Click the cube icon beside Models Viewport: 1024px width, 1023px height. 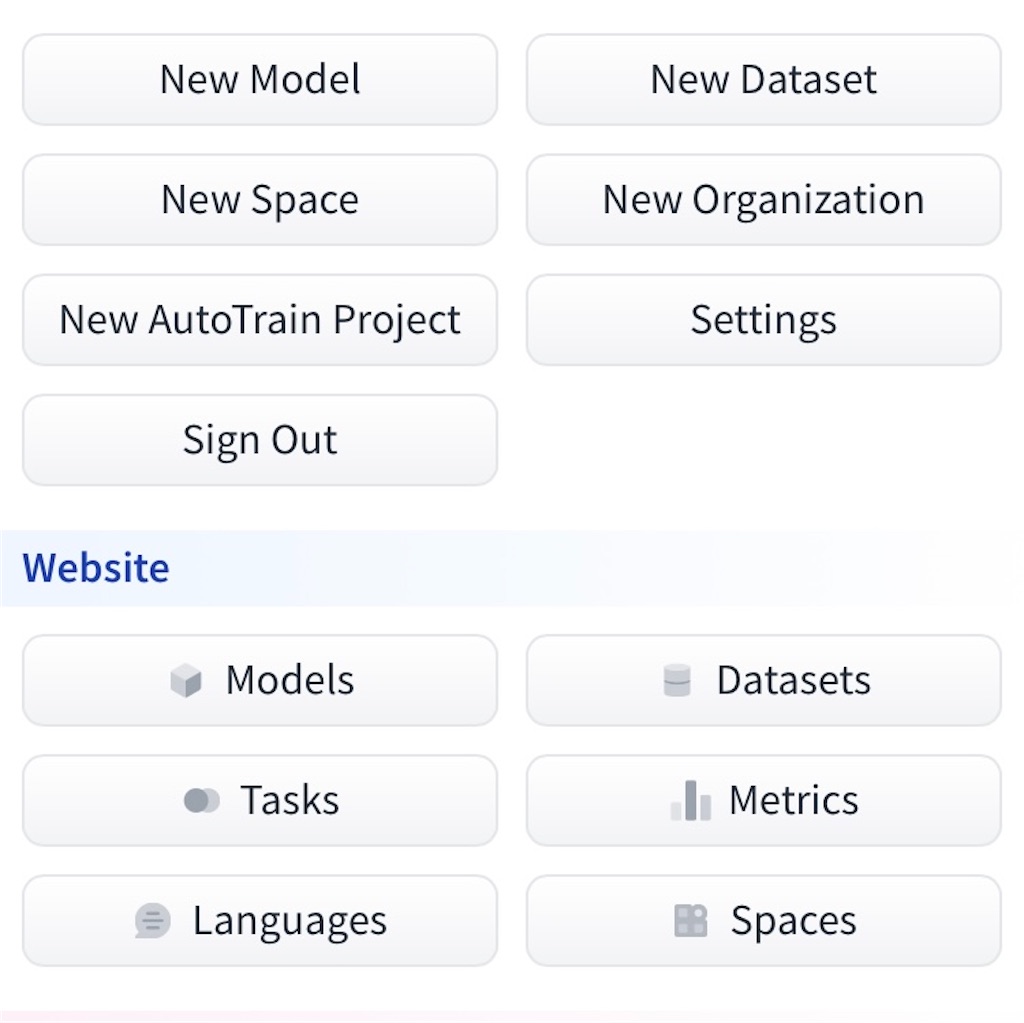click(186, 681)
